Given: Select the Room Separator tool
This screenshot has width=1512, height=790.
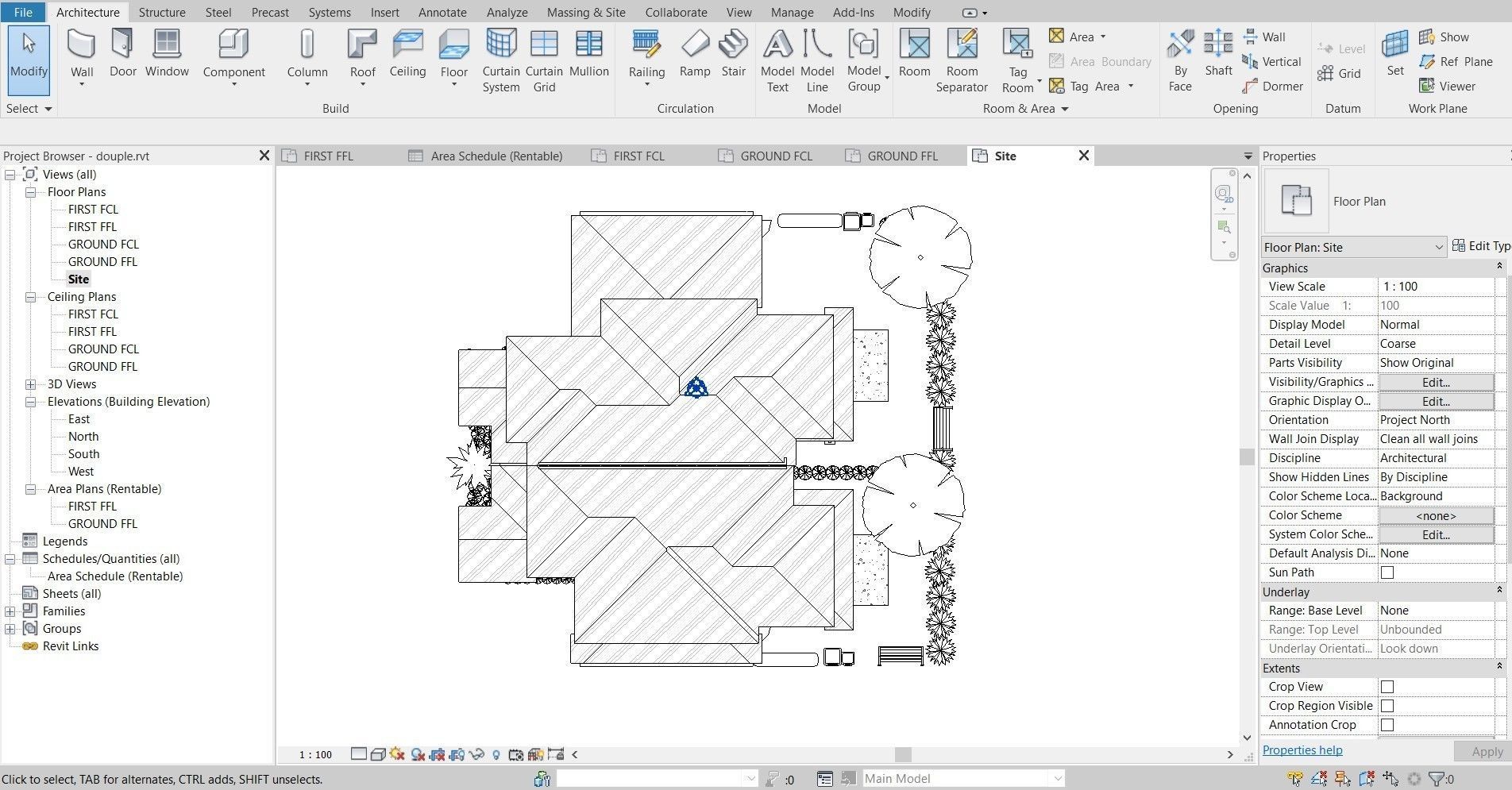Looking at the screenshot, I should pyautogui.click(x=962, y=61).
